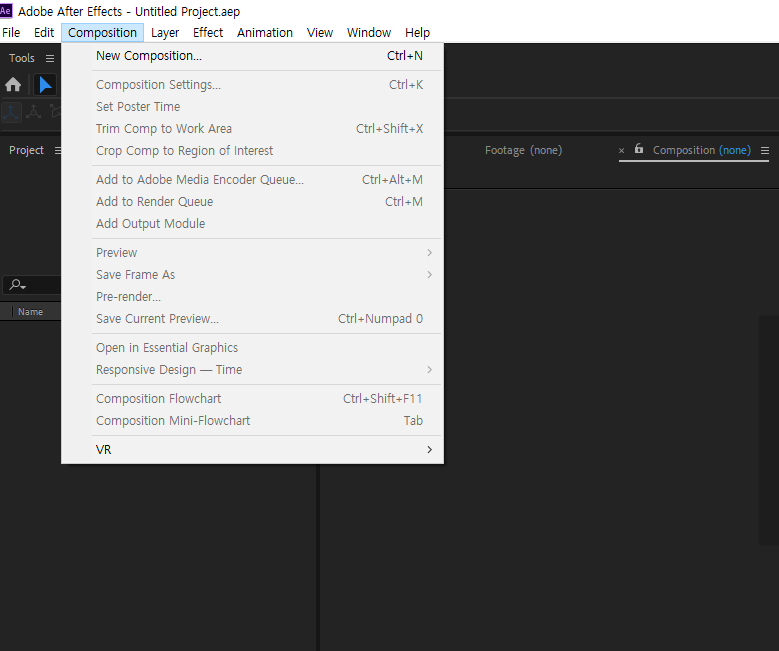779x651 pixels.
Task: Select Add Output Module
Action: (x=252, y=224)
